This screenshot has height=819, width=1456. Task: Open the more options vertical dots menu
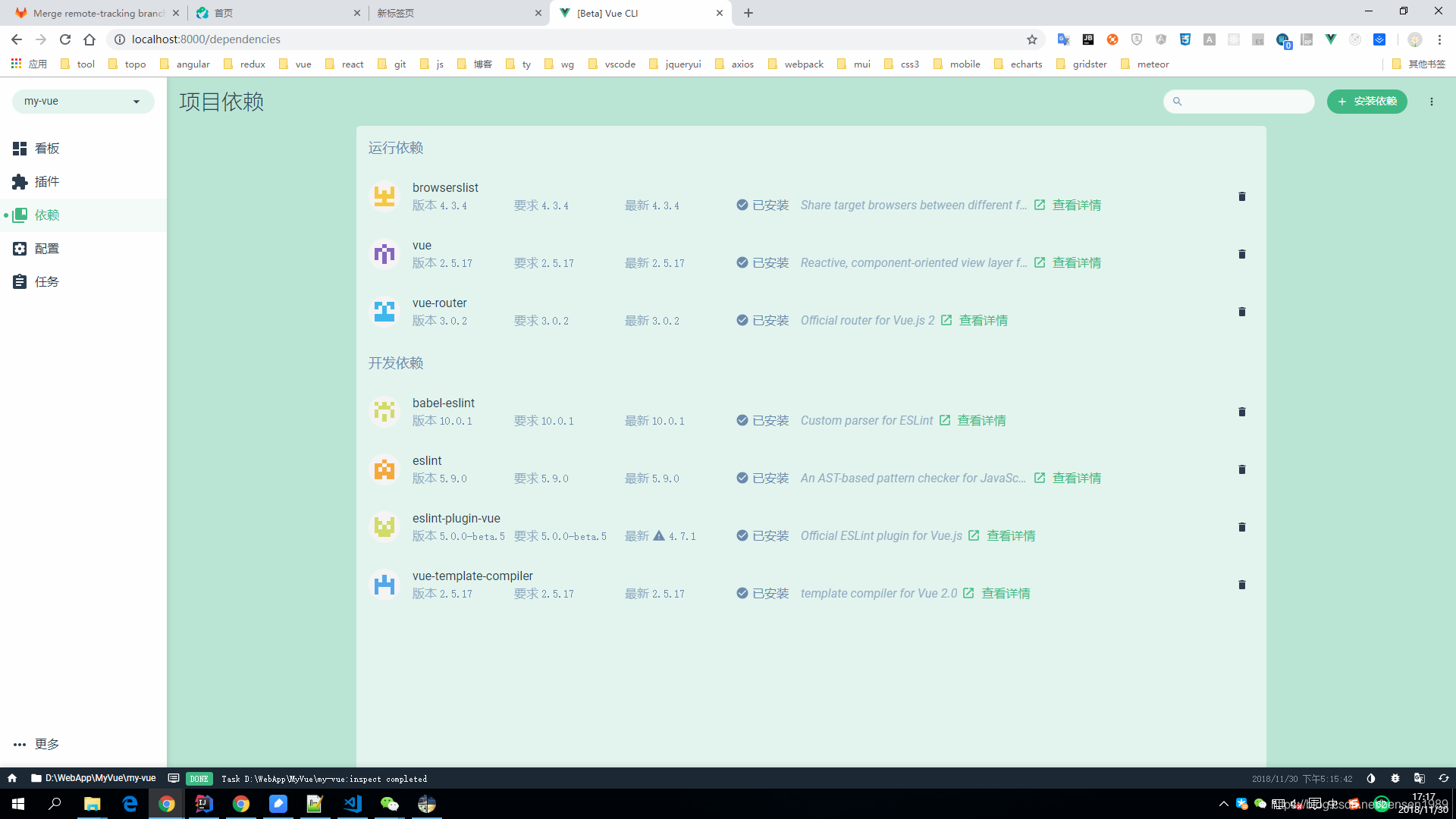[x=1431, y=101]
